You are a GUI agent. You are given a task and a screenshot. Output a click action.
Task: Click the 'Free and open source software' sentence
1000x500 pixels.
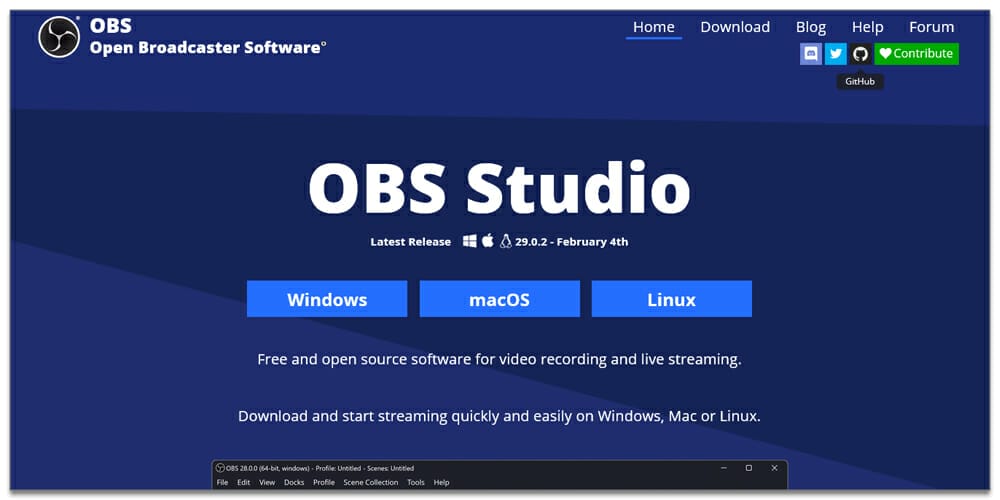[x=499, y=360]
